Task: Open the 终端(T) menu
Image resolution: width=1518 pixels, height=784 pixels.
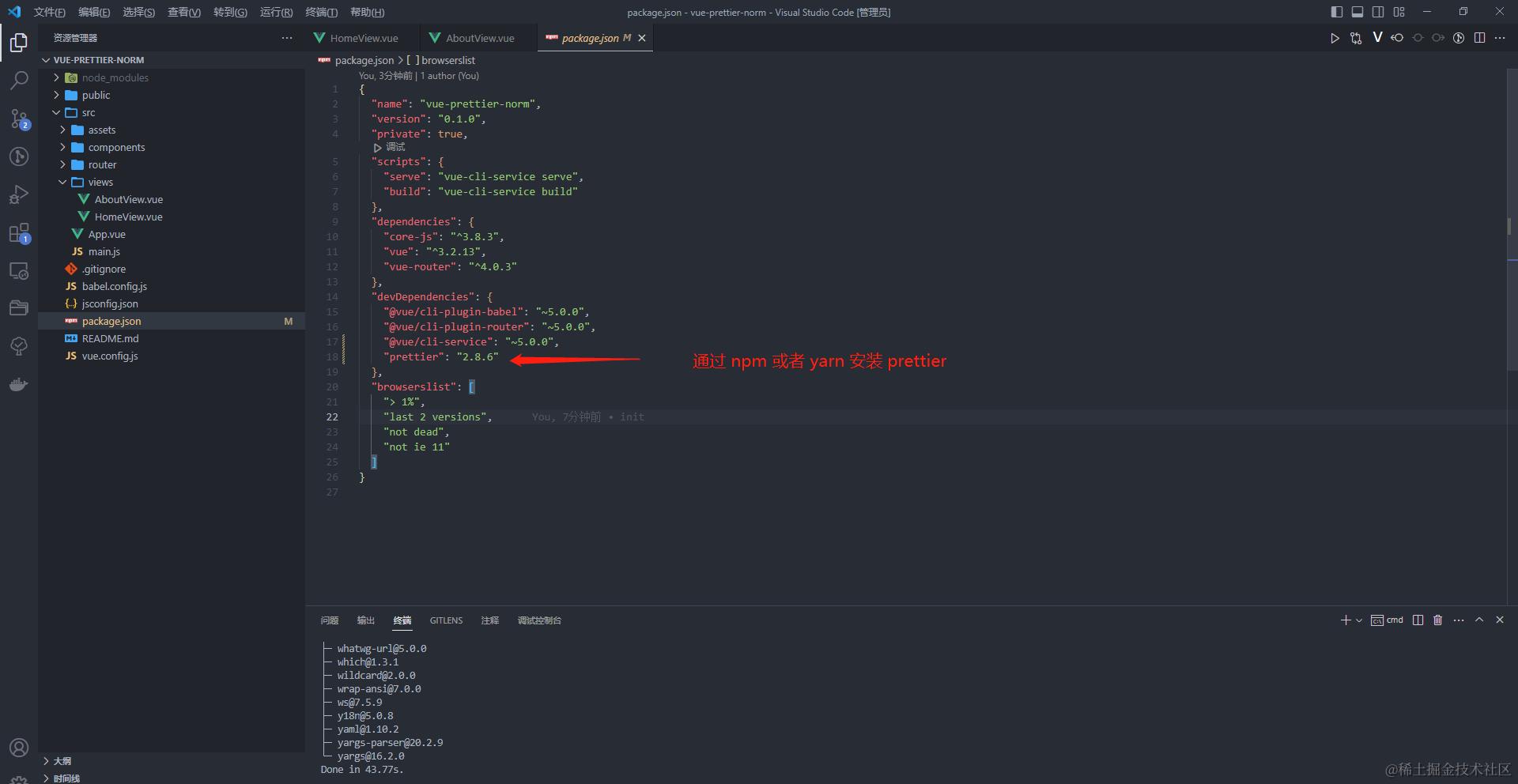Action: [x=322, y=12]
